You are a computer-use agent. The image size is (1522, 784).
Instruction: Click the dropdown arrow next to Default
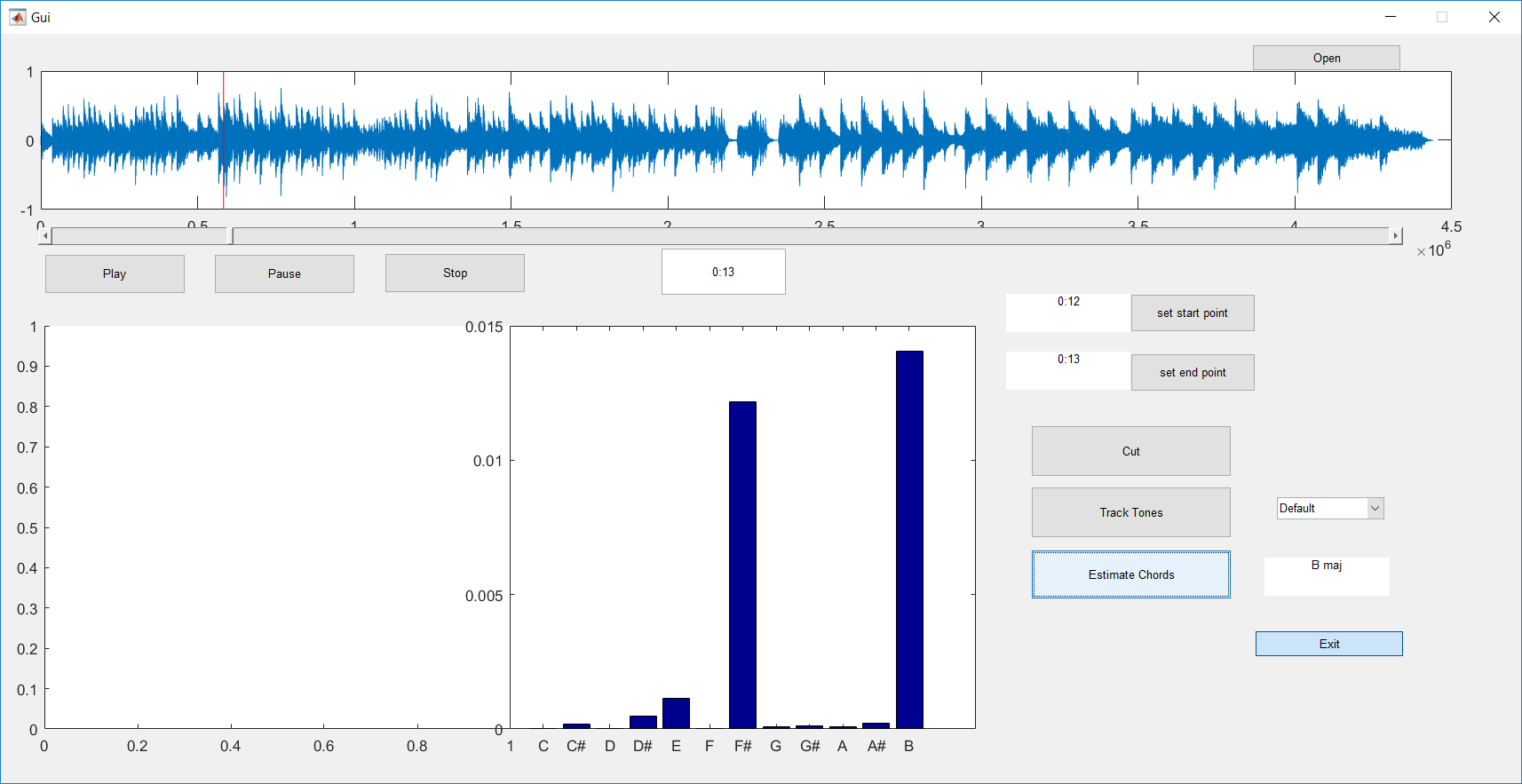tap(1375, 508)
